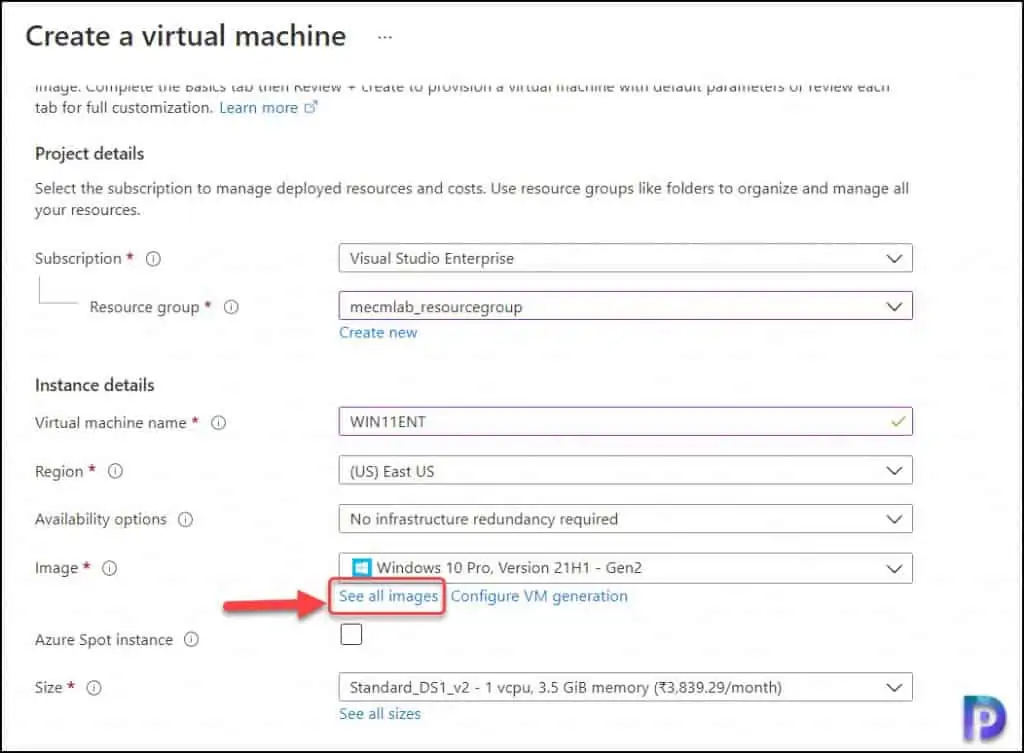Click the Windows logo icon in the Image field
The height and width of the screenshot is (753, 1024).
(361, 568)
